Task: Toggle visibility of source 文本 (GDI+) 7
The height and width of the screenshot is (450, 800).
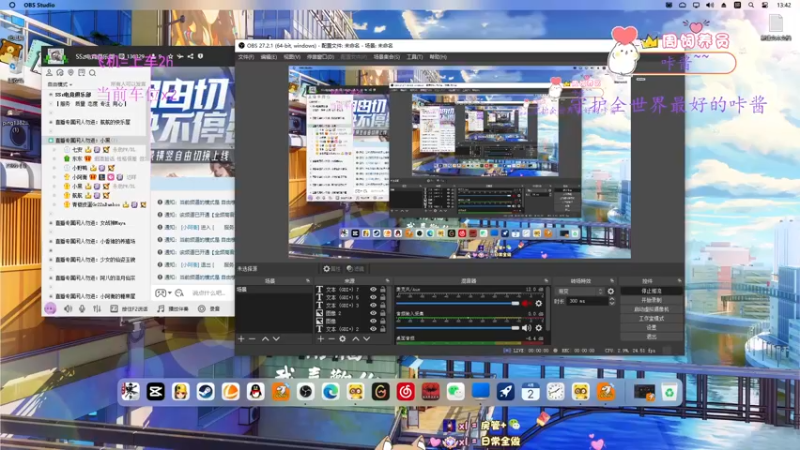Action: 373,289
